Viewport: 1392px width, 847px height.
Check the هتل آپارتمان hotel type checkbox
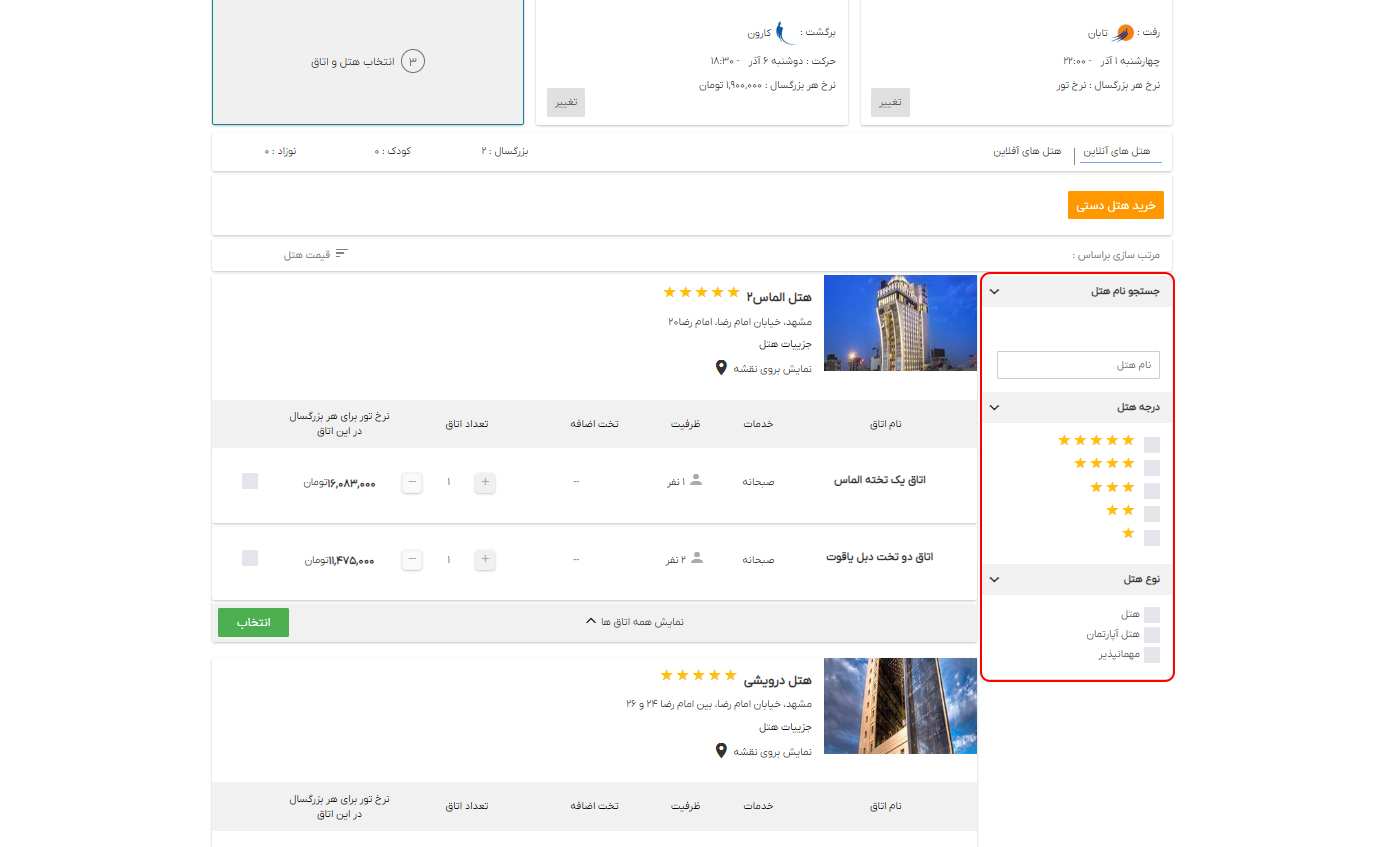pyautogui.click(x=1153, y=633)
